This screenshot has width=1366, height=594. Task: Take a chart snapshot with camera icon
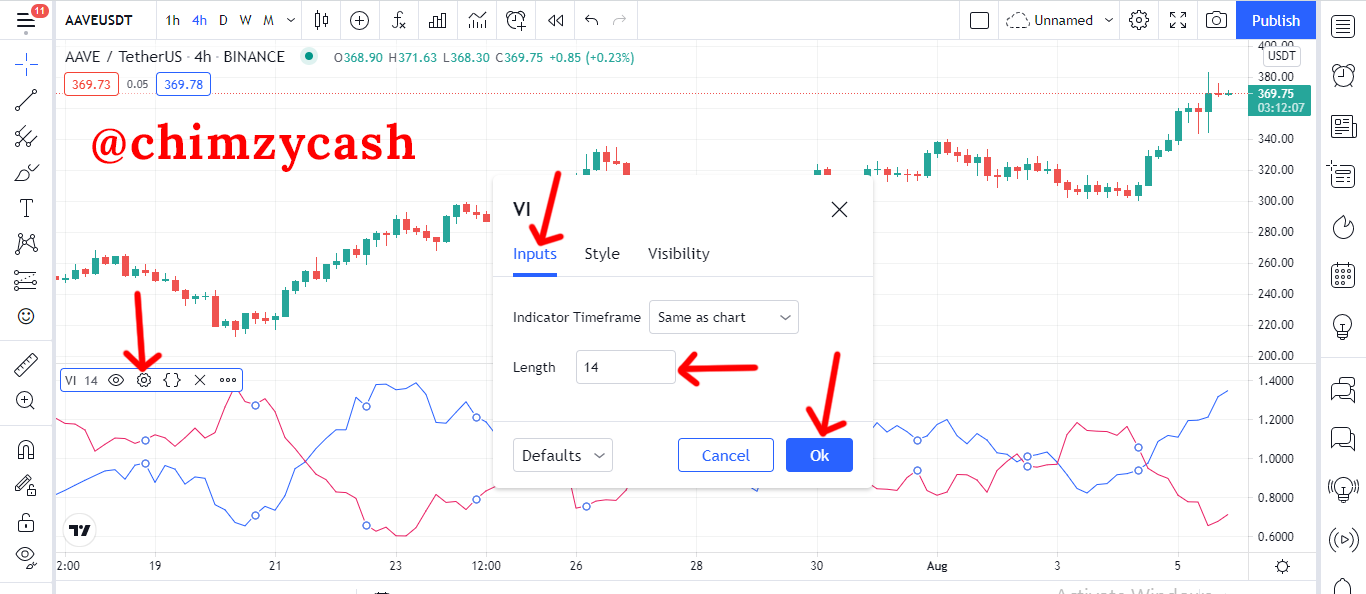pyautogui.click(x=1216, y=20)
